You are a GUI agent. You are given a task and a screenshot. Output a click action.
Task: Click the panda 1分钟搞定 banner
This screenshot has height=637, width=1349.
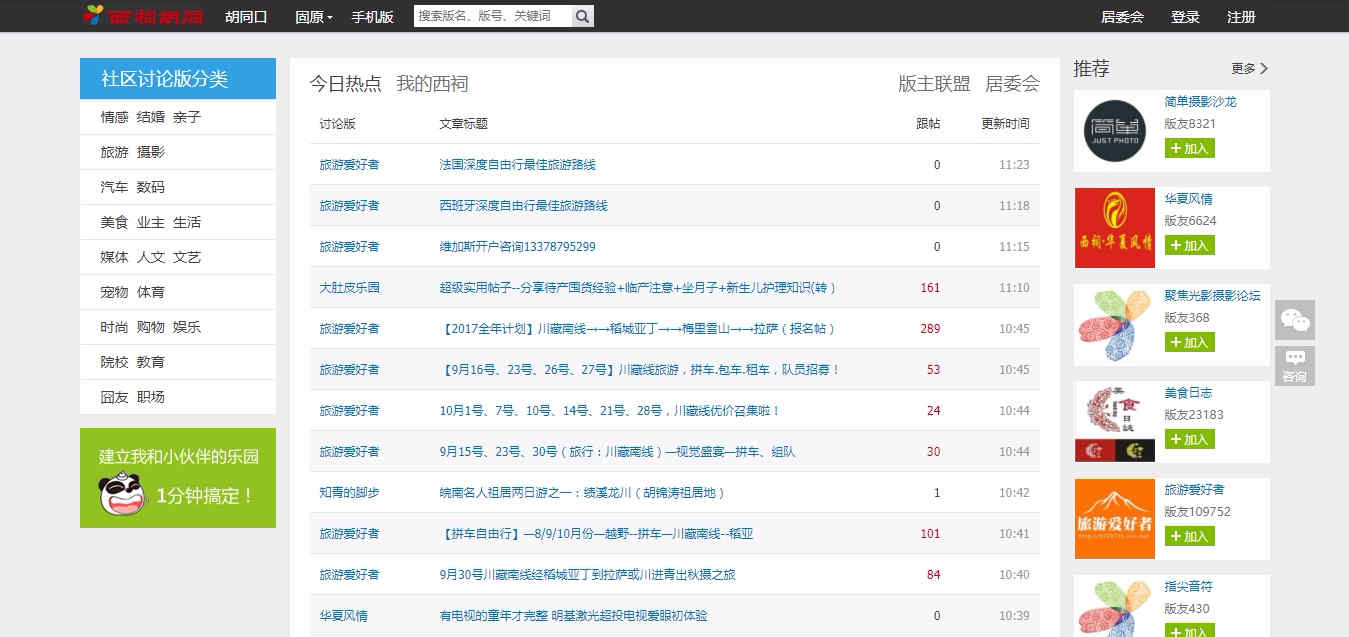pyautogui.click(x=178, y=478)
